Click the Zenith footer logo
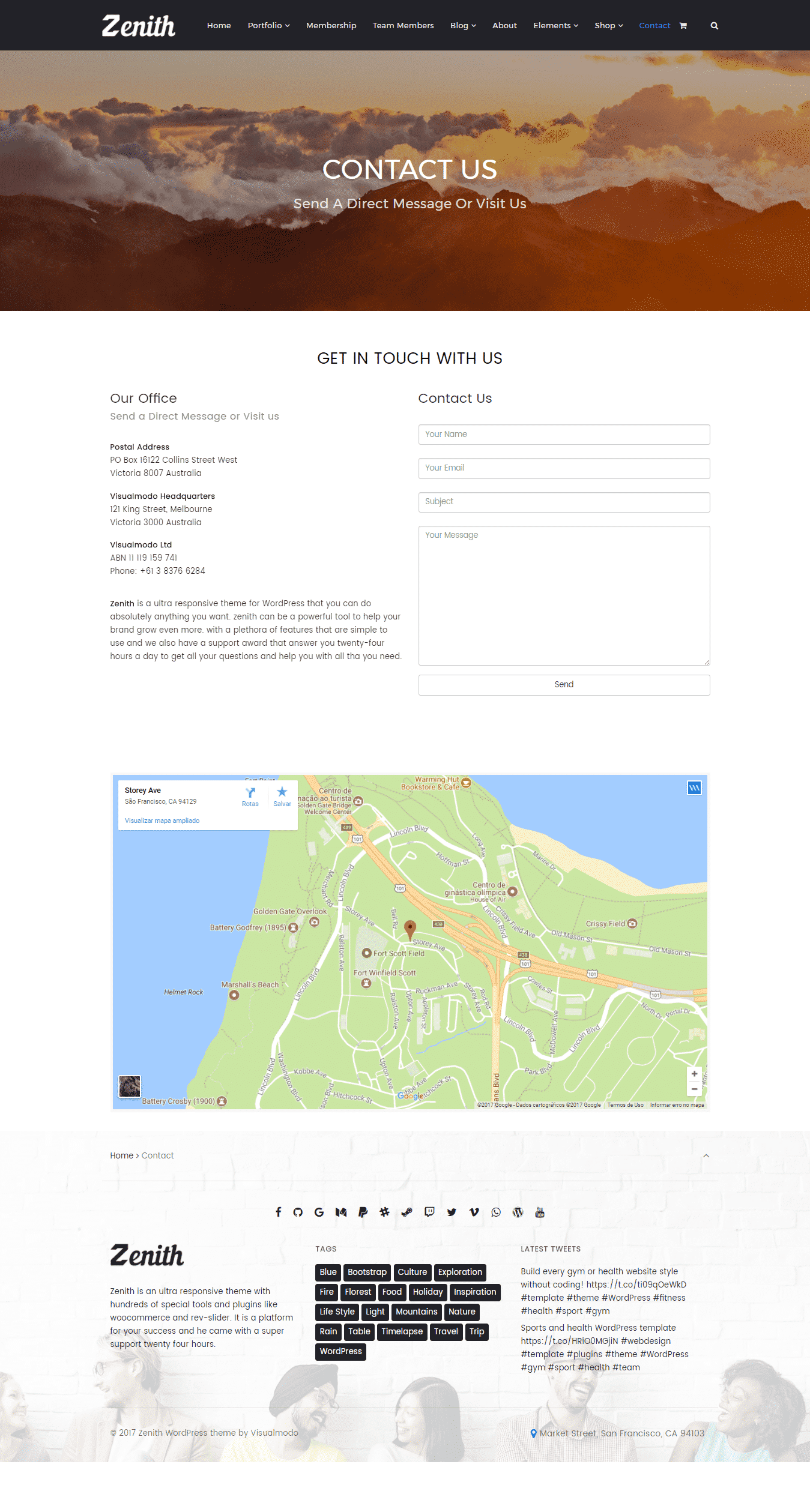The height and width of the screenshot is (1512, 810). click(147, 1255)
